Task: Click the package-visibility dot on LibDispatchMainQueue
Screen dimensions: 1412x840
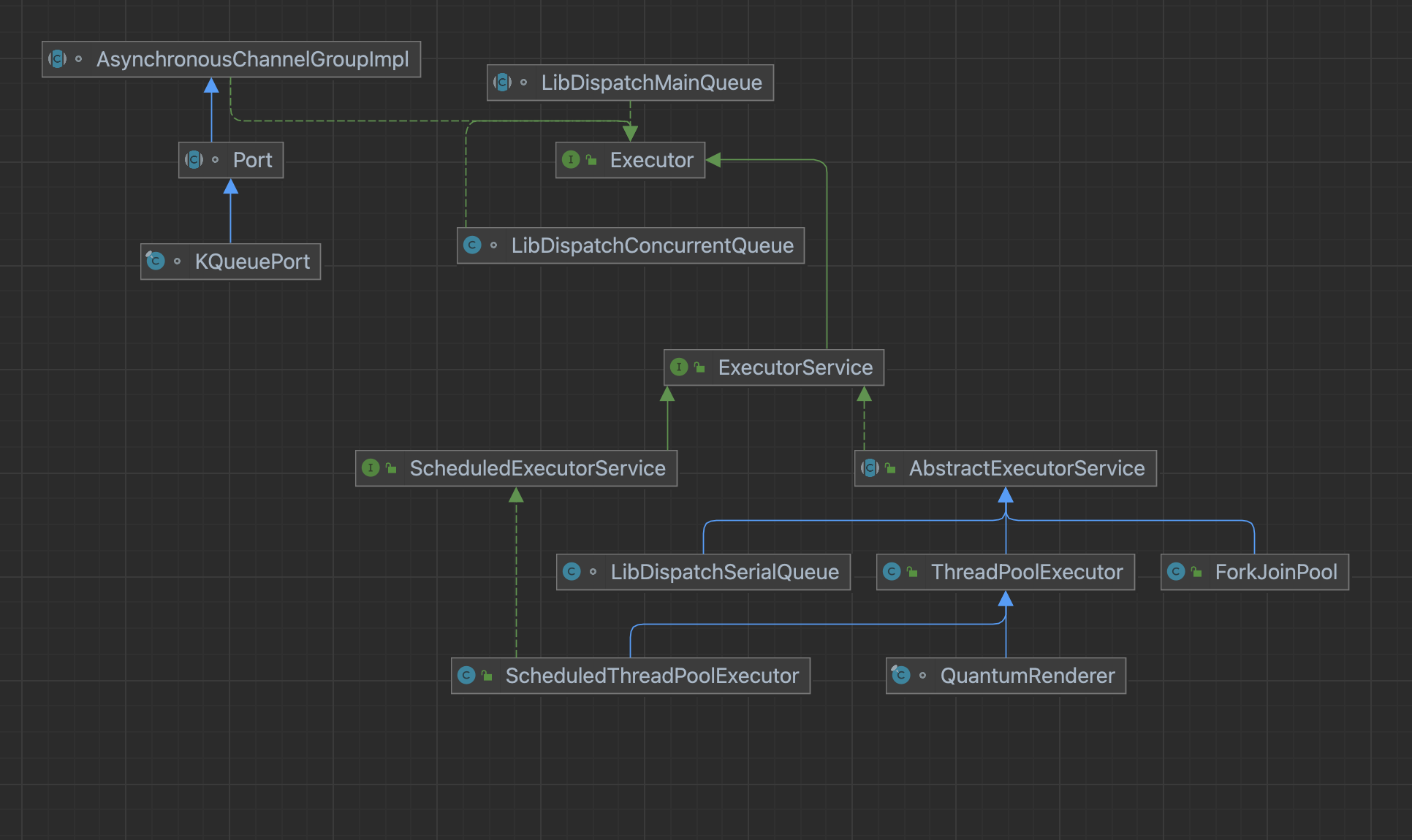Action: [x=523, y=83]
